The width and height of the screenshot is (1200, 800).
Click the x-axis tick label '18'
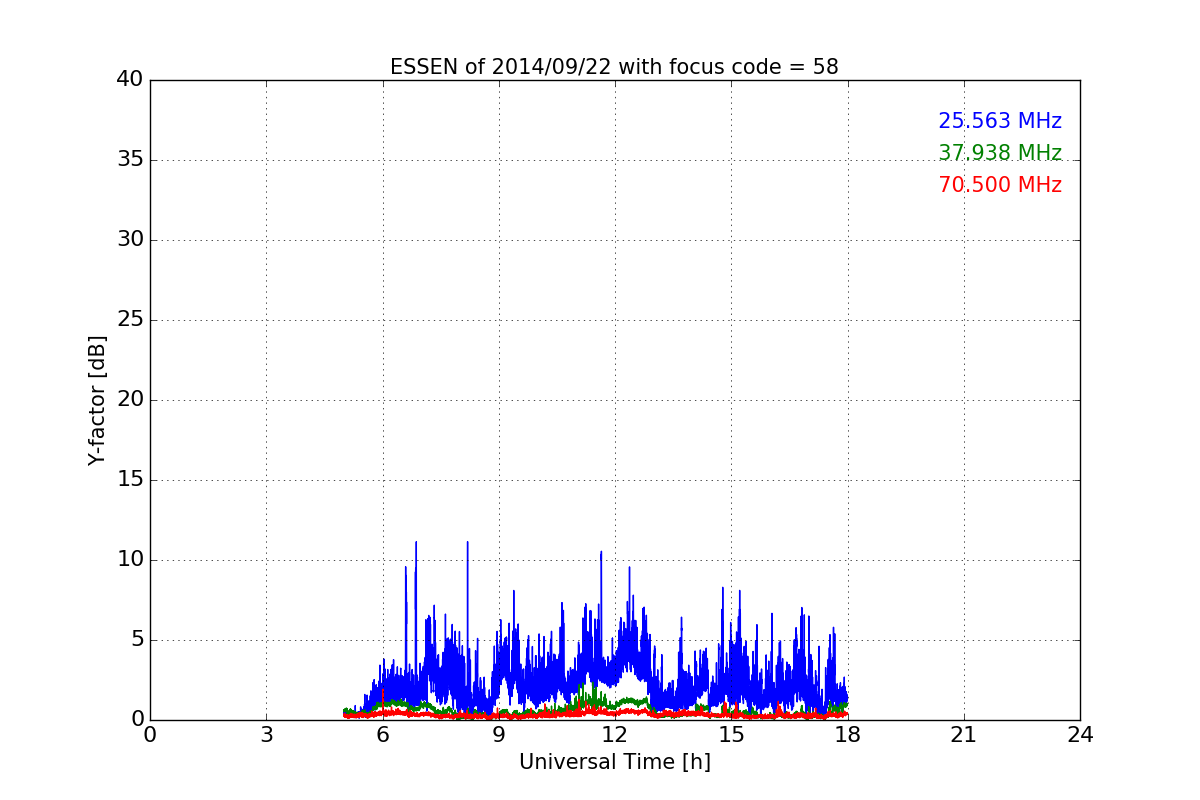pos(848,735)
